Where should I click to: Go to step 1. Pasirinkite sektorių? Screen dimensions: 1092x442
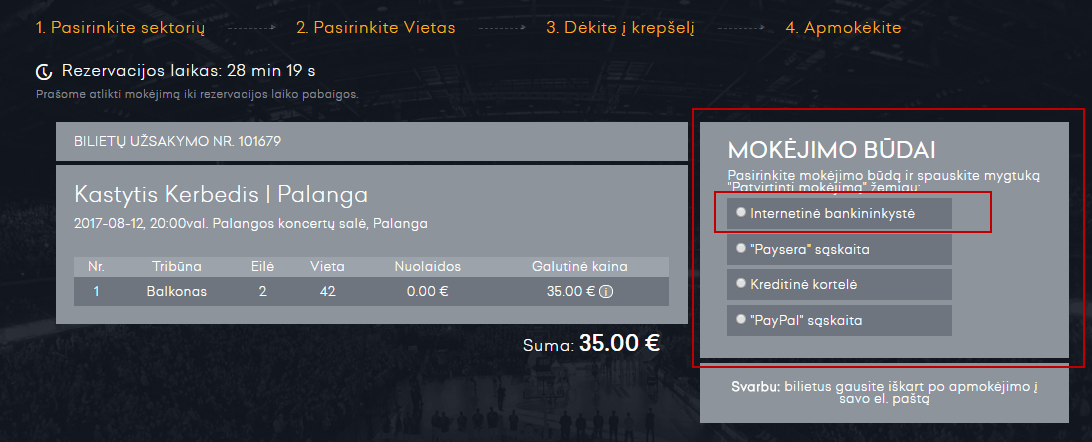[x=120, y=28]
